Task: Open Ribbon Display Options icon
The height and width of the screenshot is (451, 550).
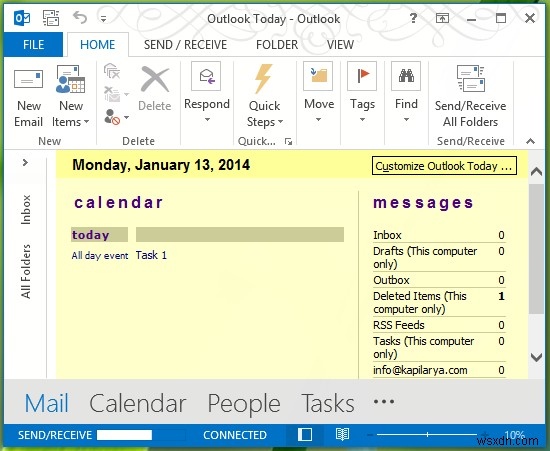Action: (442, 18)
